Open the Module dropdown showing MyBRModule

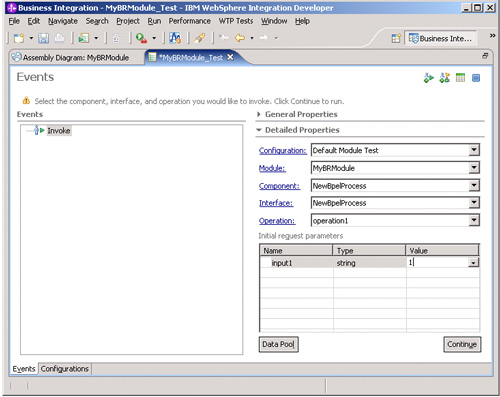[474, 168]
